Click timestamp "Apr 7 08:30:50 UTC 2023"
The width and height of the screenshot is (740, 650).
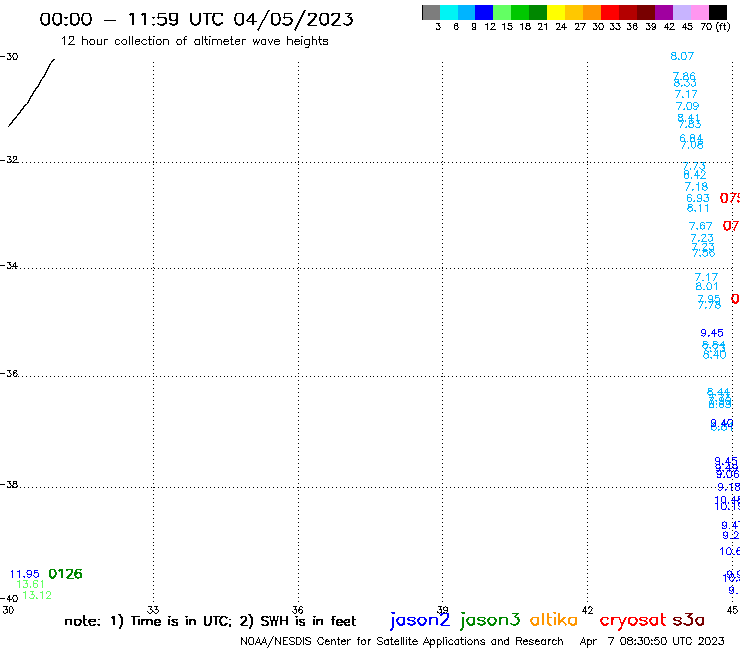coord(652,641)
